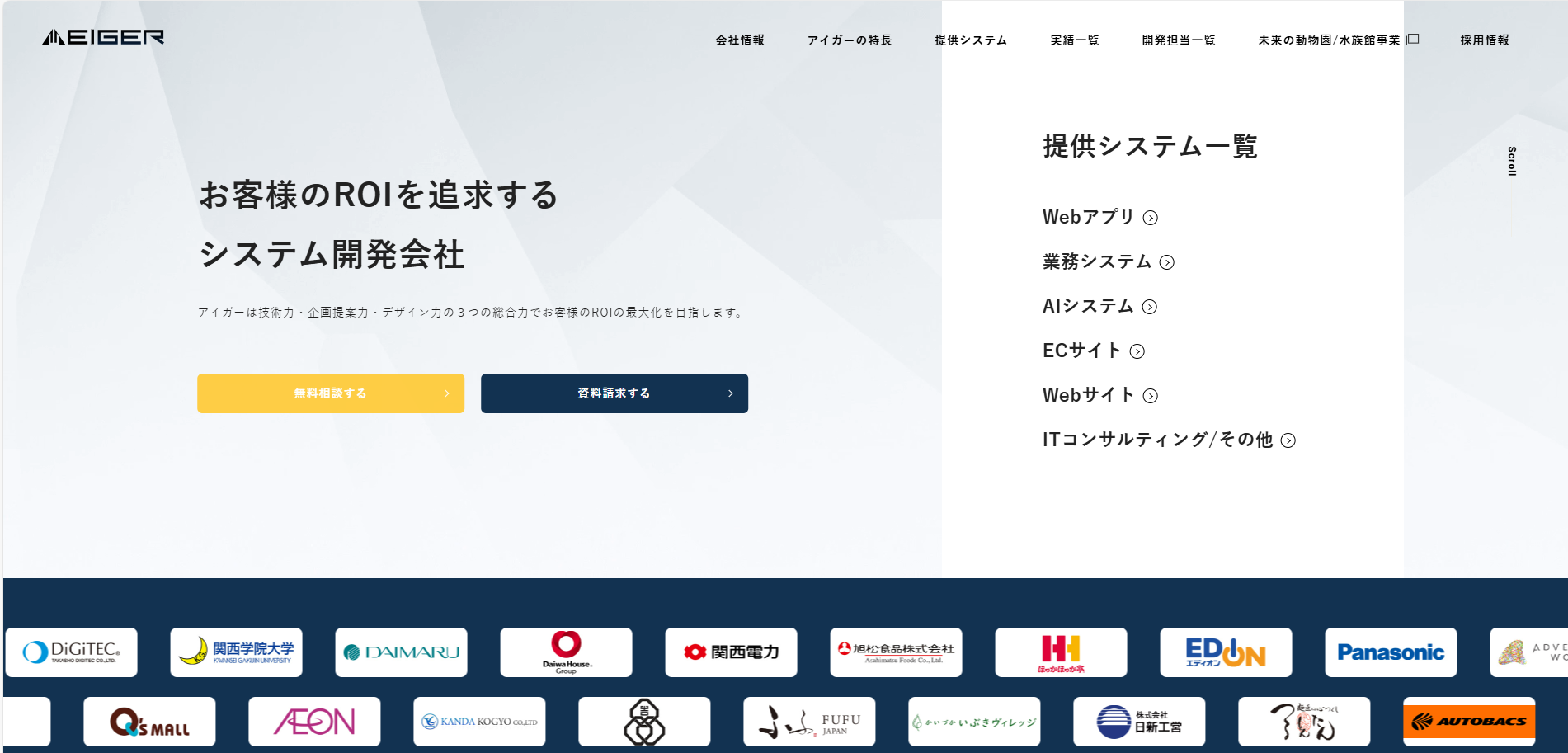Open the 開発担当一覧 menu item
This screenshot has height=753, width=1568.
click(1179, 40)
